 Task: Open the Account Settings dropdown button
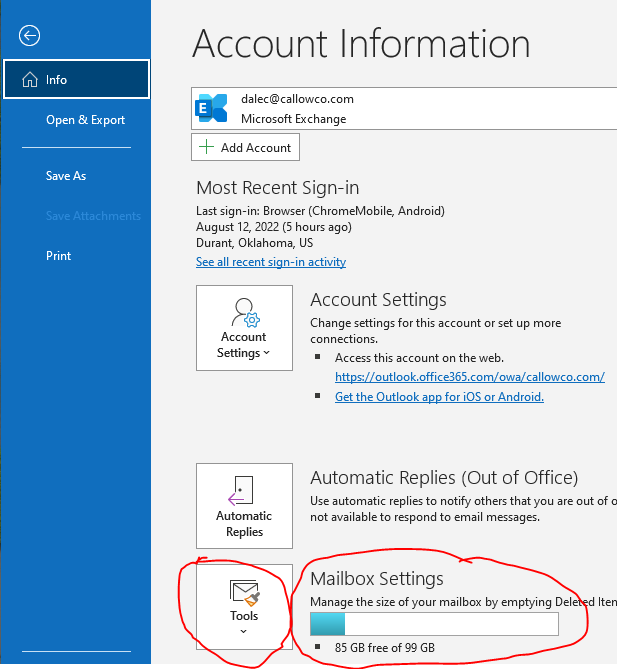click(244, 328)
